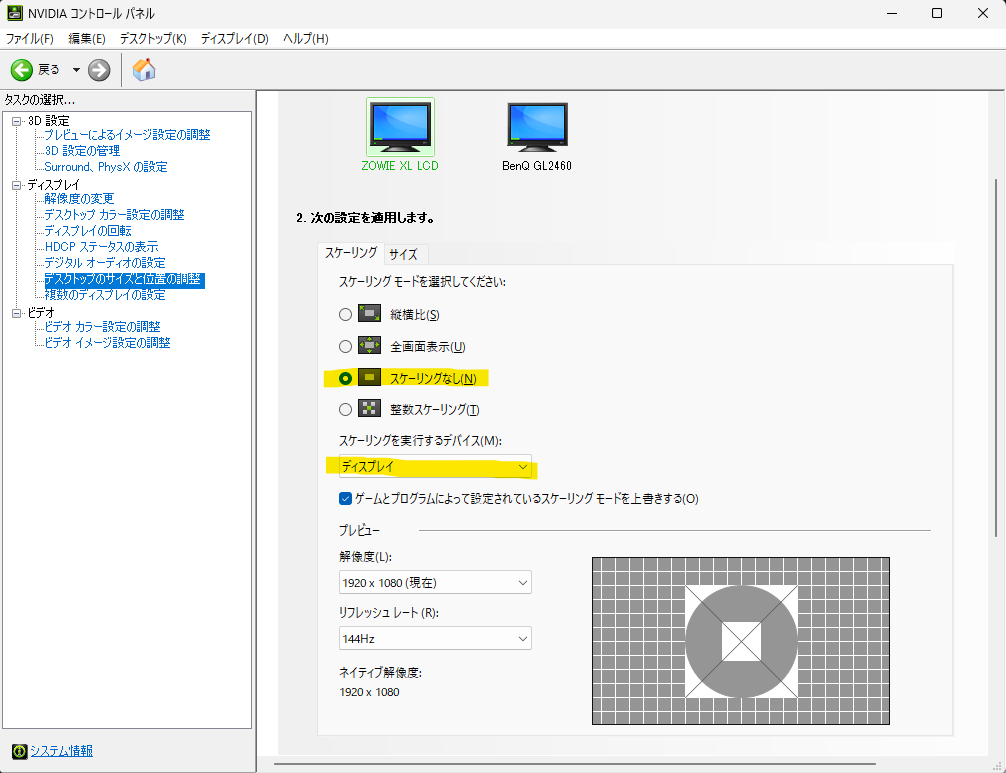Open ビデオ イメージ設定の調整 tree item
The image size is (1006, 773).
107,343
